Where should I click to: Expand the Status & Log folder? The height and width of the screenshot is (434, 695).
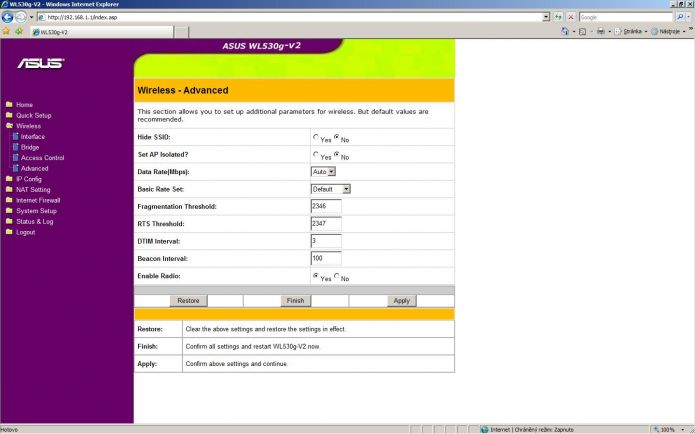coord(35,222)
